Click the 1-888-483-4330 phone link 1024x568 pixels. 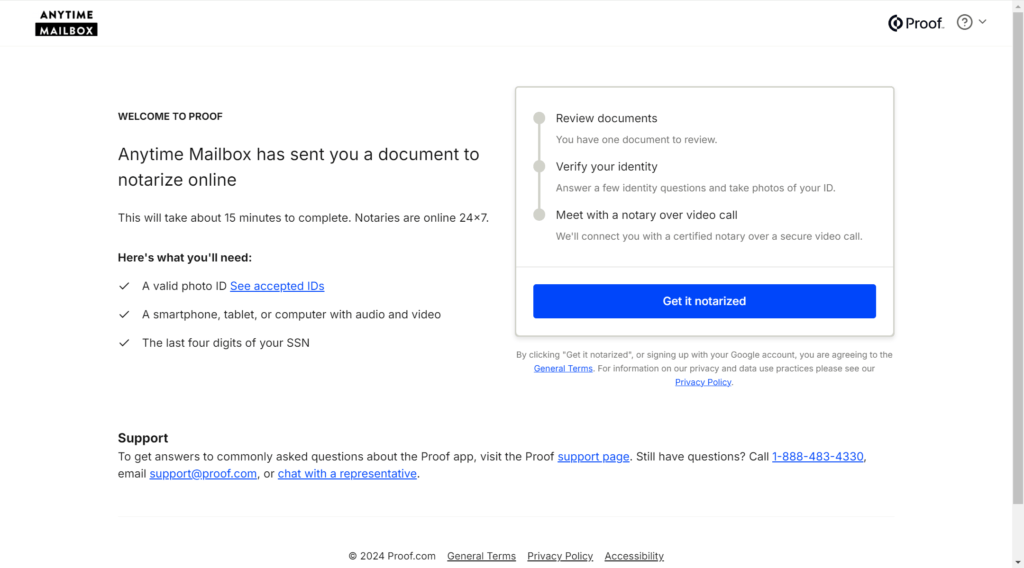[818, 456]
